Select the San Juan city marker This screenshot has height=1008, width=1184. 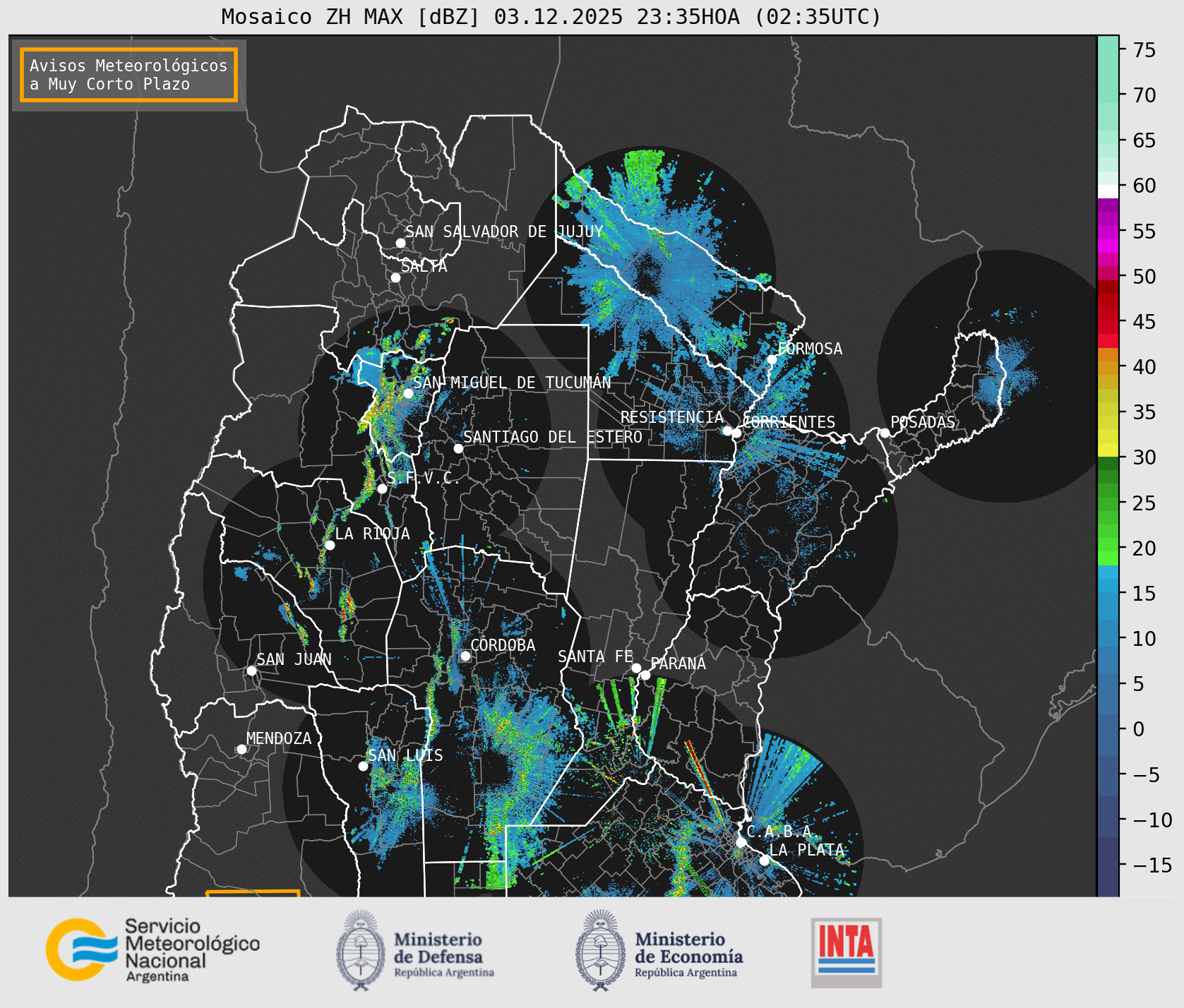coord(251,671)
